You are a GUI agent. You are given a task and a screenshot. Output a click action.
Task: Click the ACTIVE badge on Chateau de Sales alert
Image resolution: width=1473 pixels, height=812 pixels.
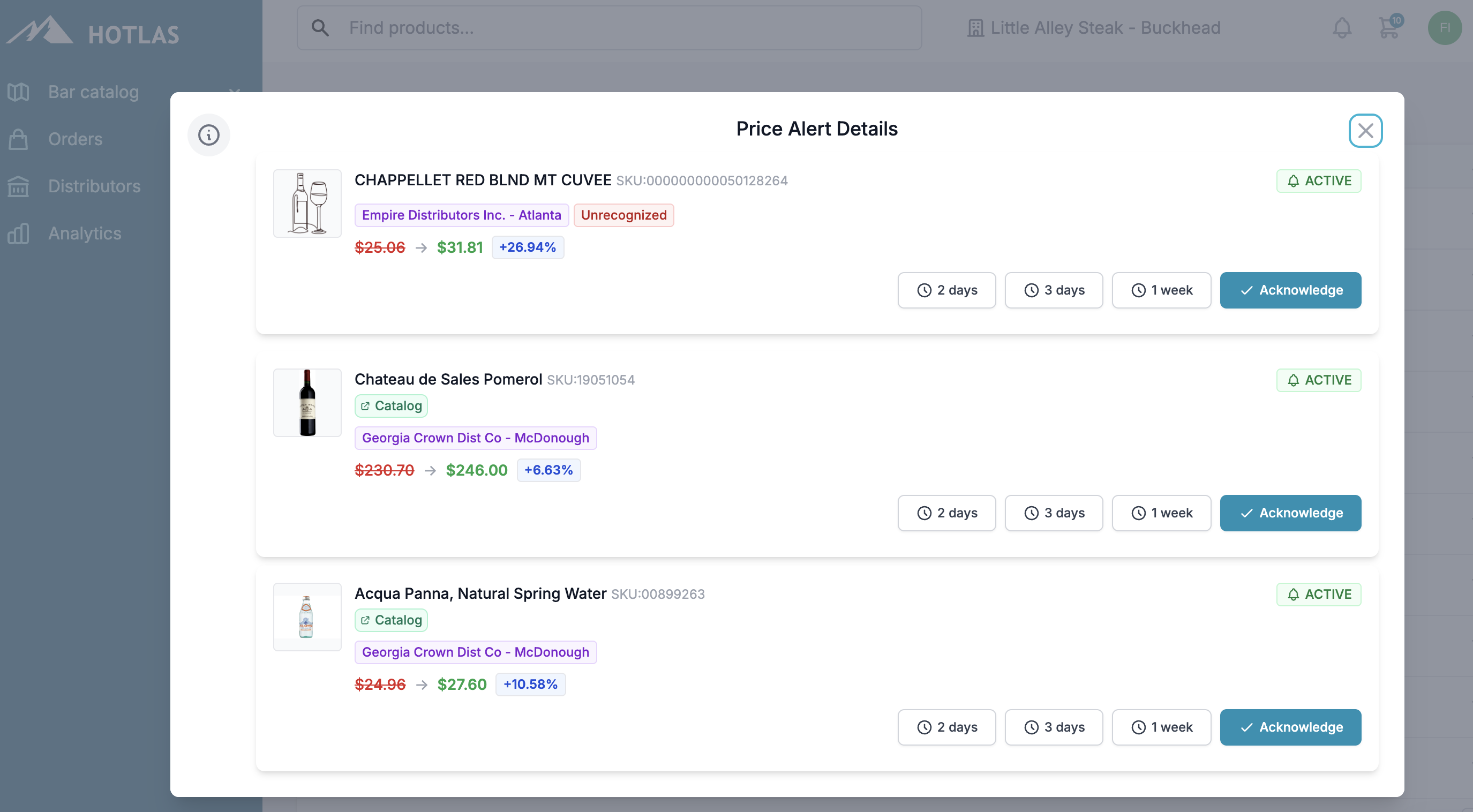[1319, 380]
